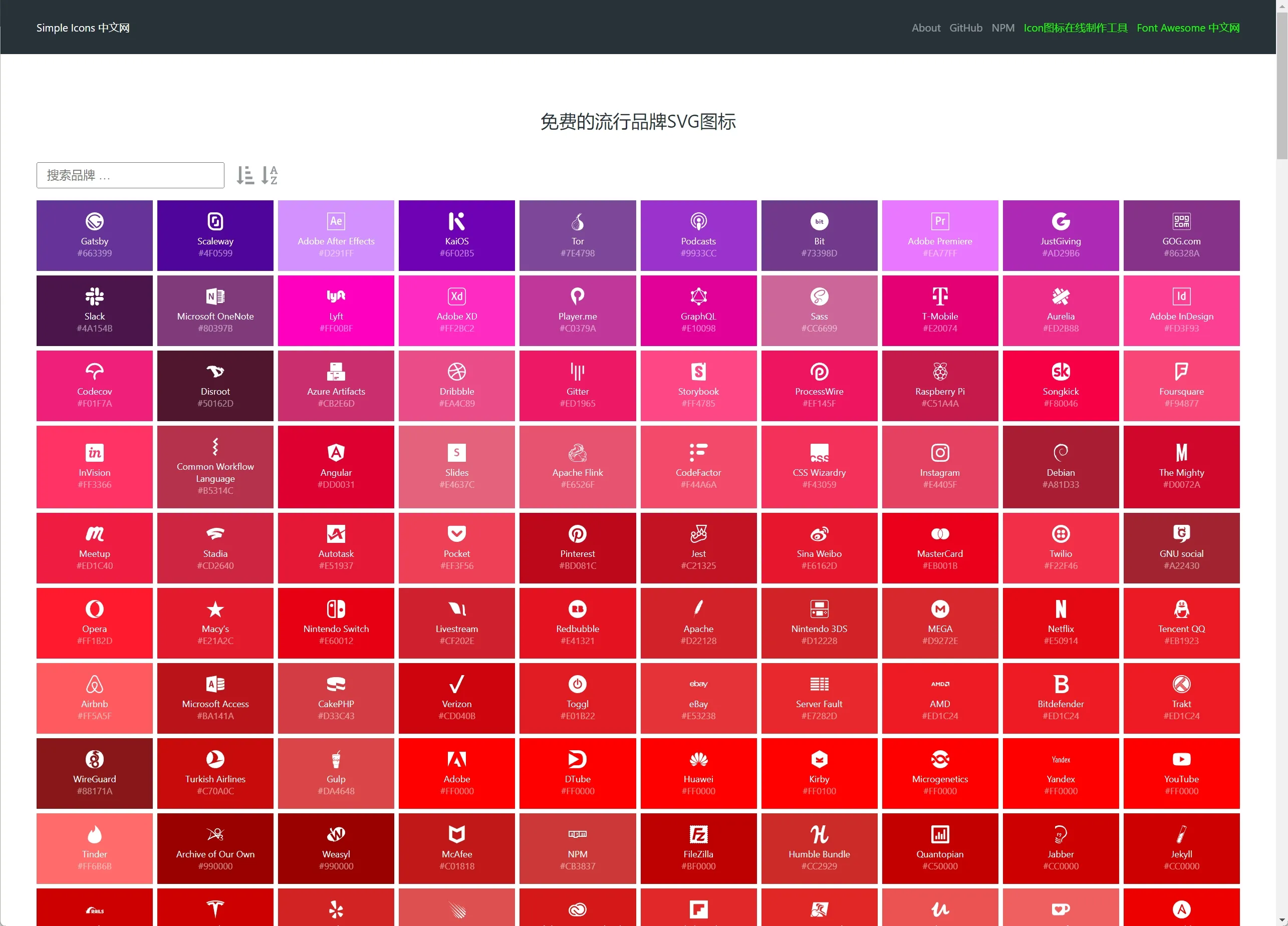Open Icon图标在线制作工具 link
Viewport: 1288px width, 926px height.
coord(1076,28)
